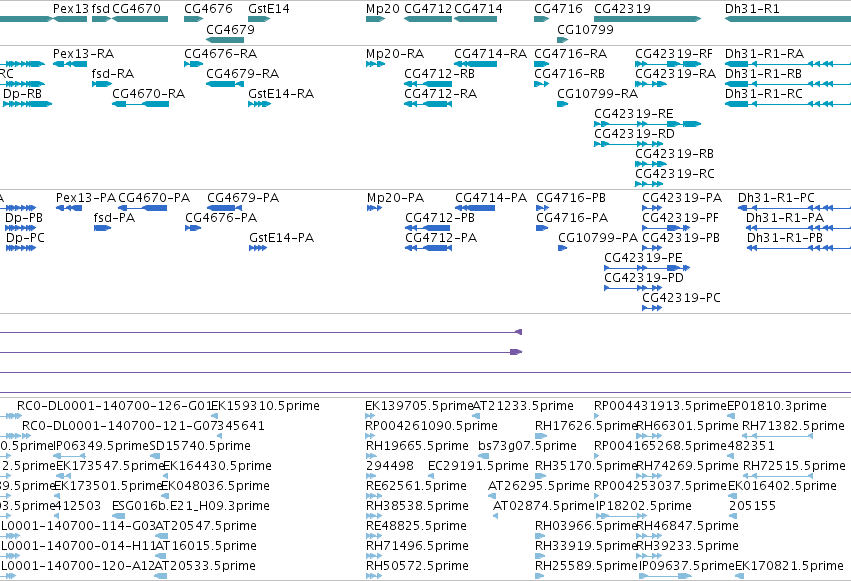Open the Mp20 gene feature
The width and height of the screenshot is (851, 581).
(x=375, y=19)
